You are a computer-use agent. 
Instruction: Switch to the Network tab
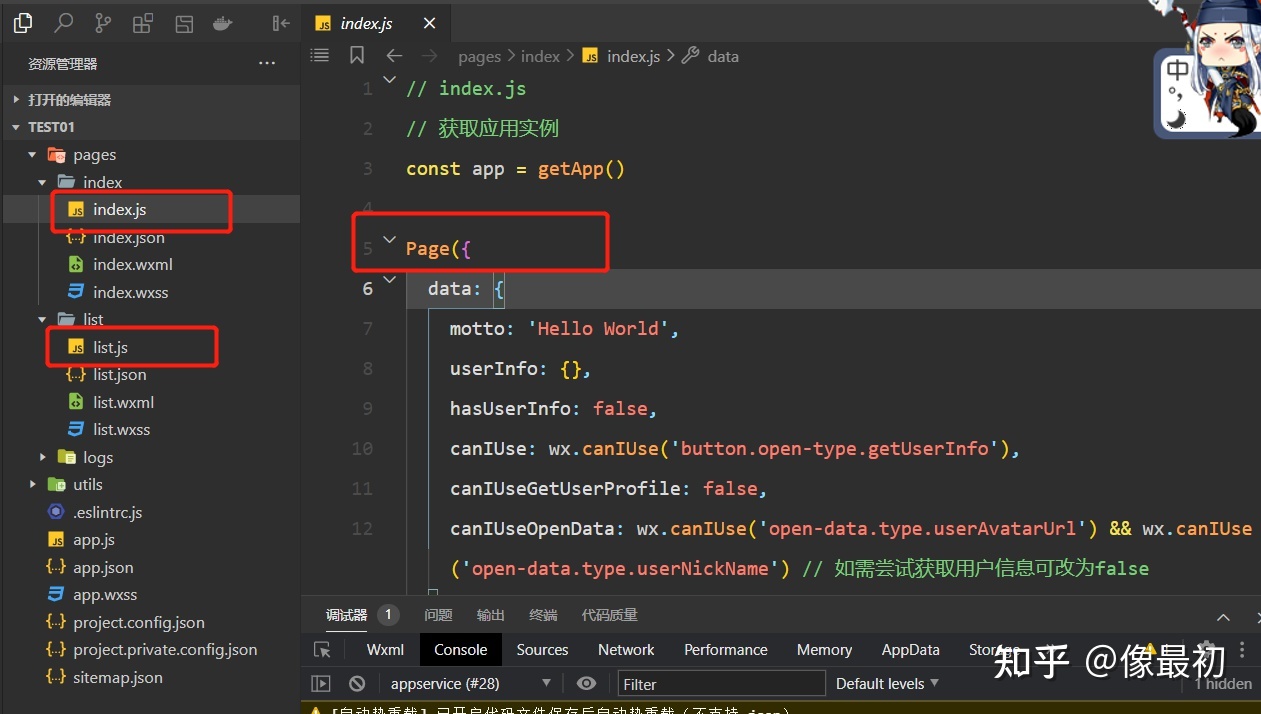pos(626,650)
